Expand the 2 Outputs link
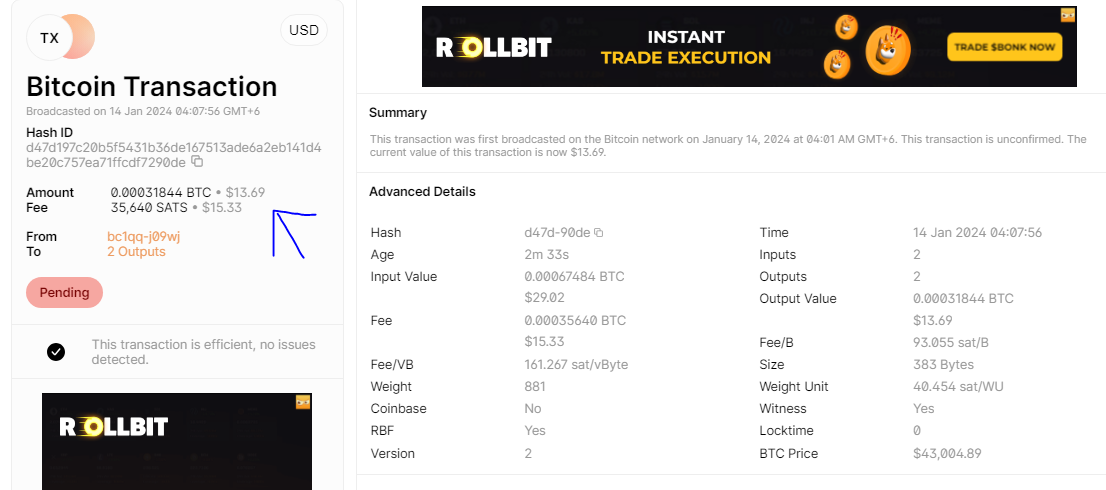 tap(137, 252)
